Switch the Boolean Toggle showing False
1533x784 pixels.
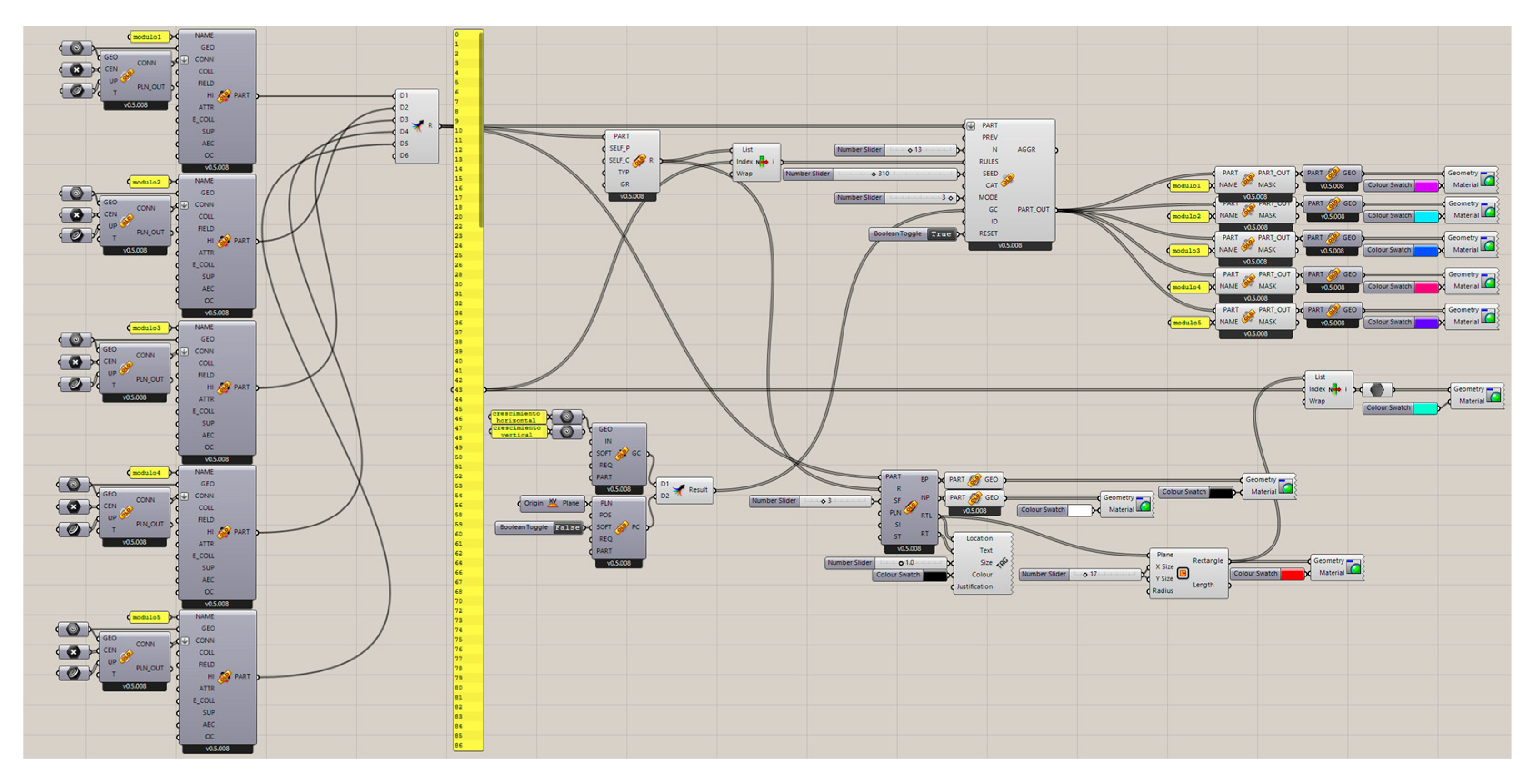(567, 528)
